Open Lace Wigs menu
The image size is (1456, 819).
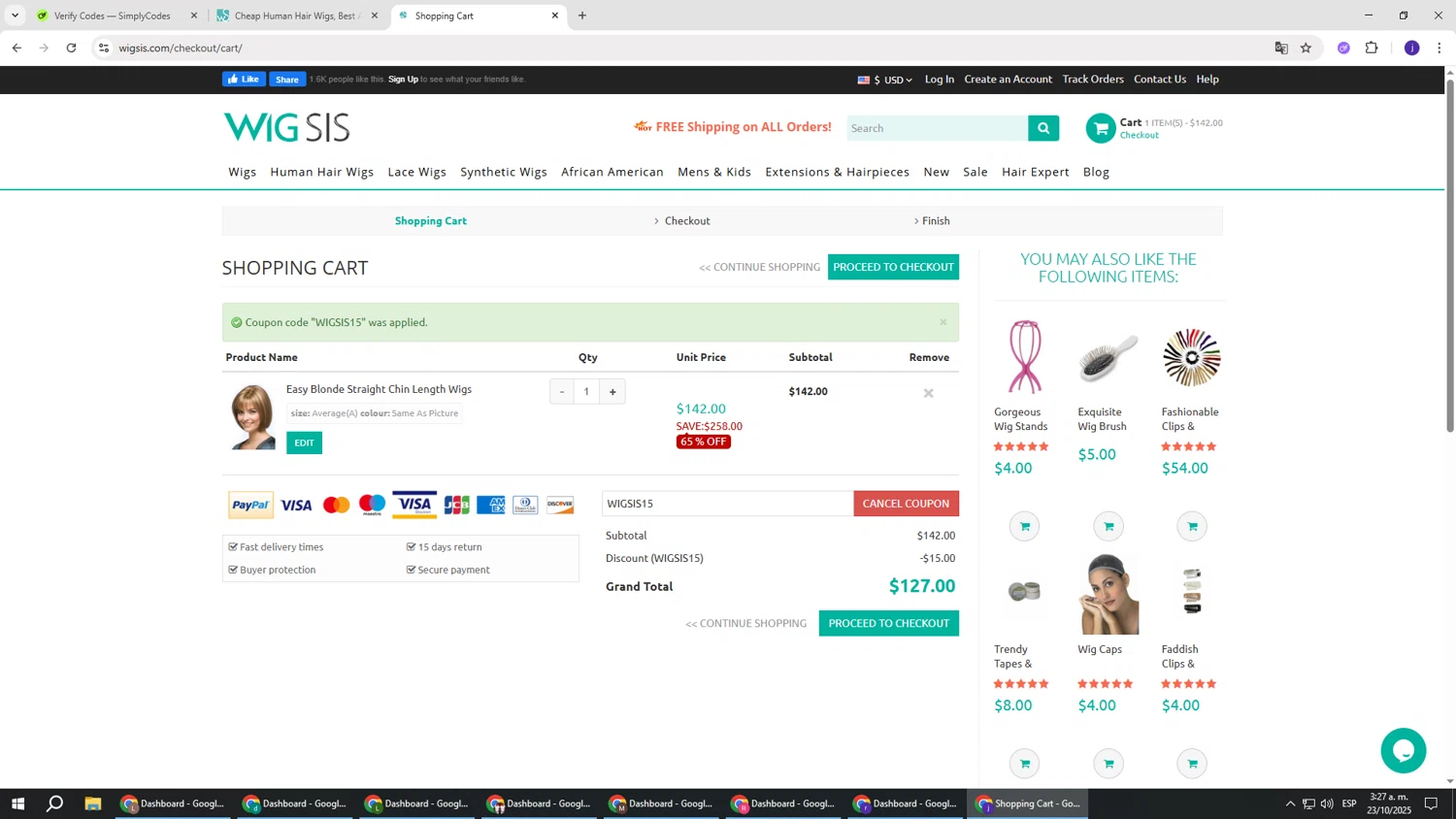417,172
